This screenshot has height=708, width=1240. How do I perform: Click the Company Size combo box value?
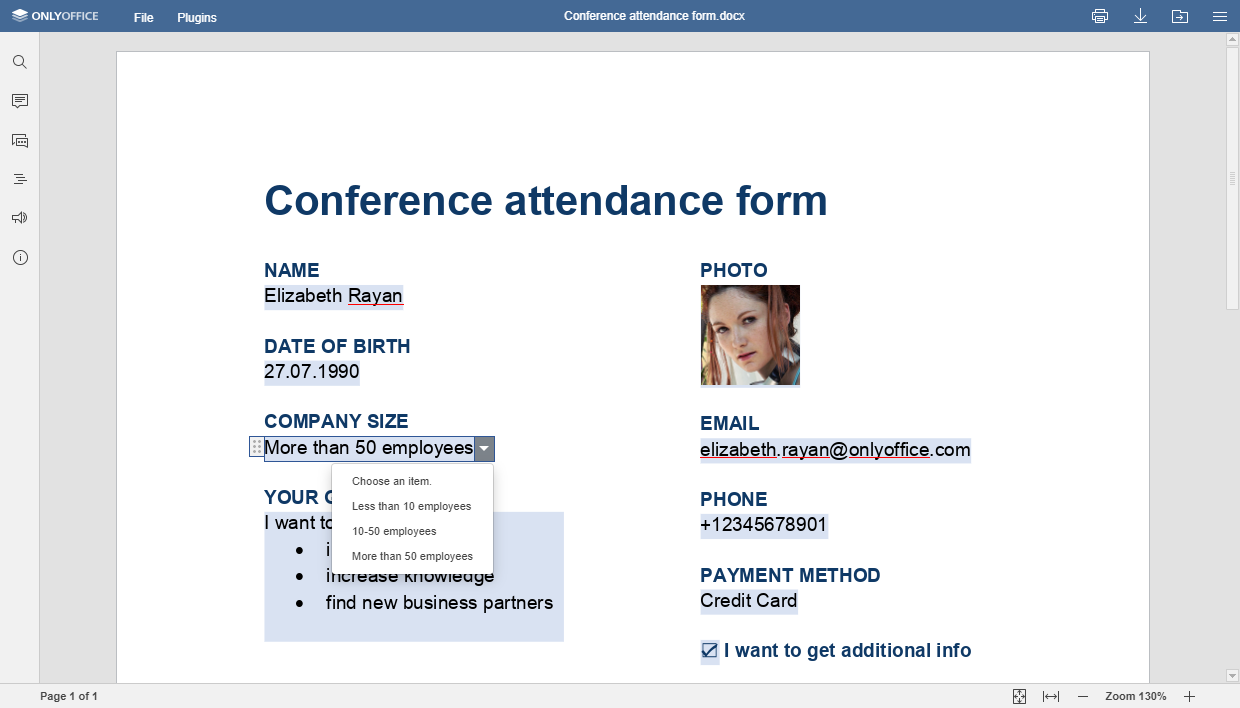369,448
